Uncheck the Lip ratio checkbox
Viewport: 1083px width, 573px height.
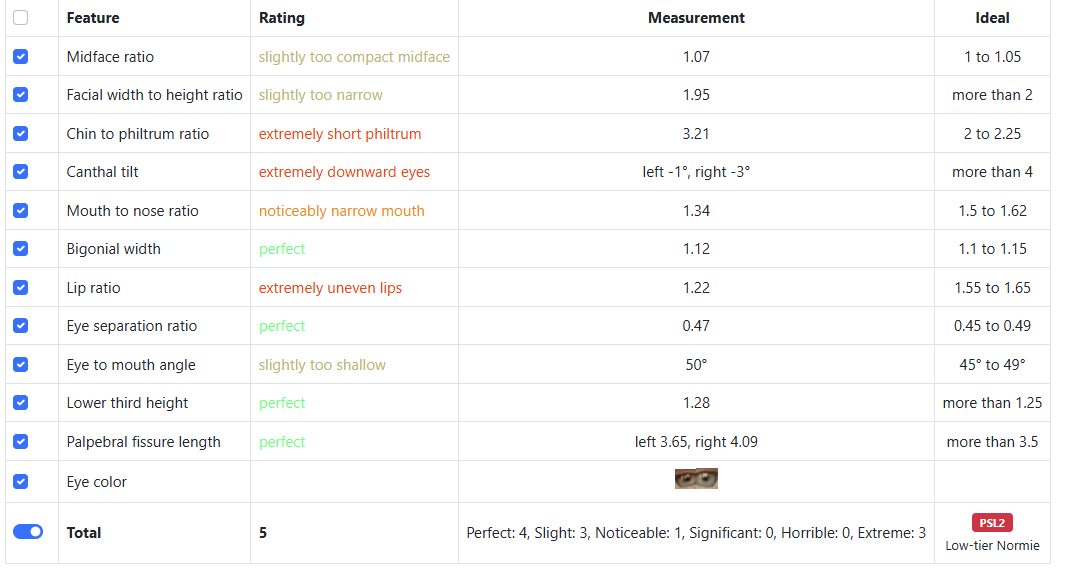tap(21, 287)
